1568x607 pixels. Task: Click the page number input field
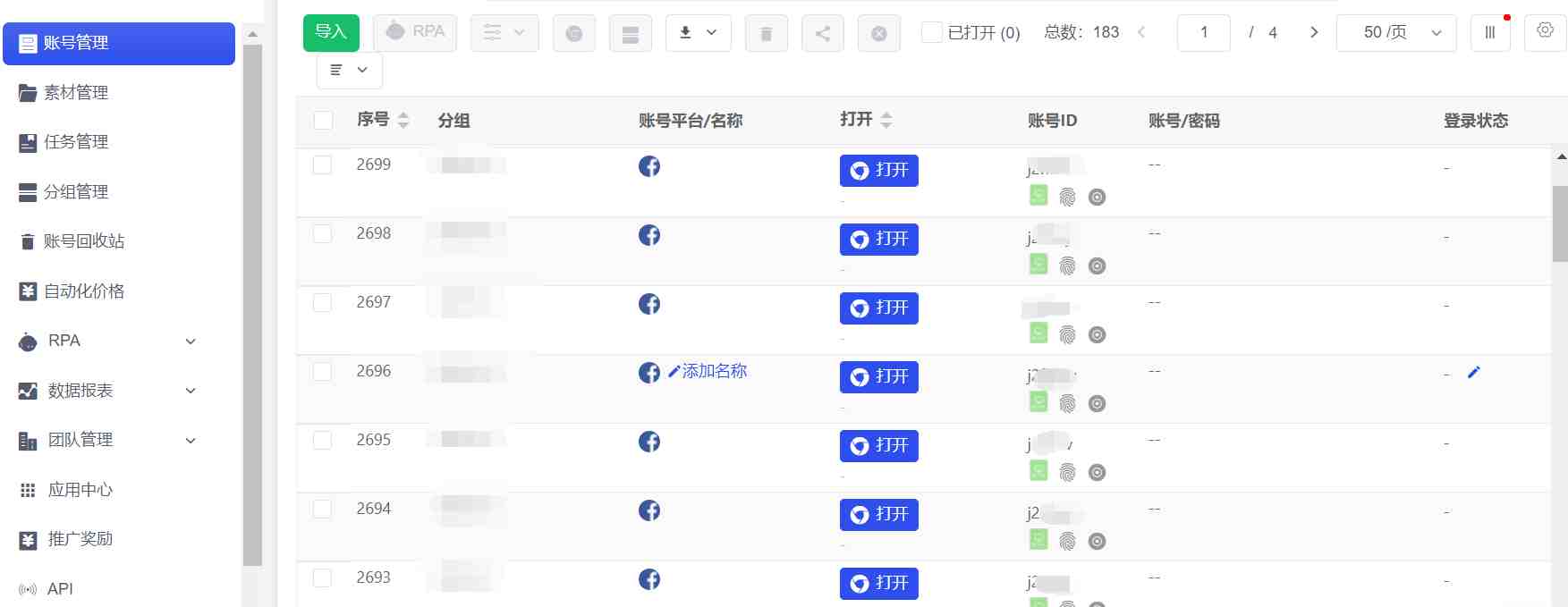coord(1204,33)
